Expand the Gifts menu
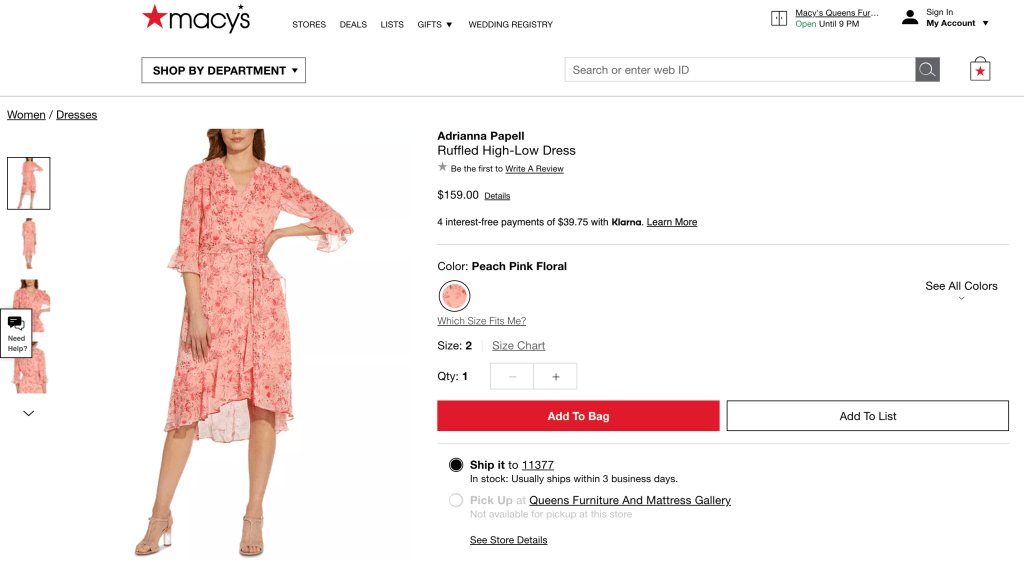Image resolution: width=1024 pixels, height=563 pixels. (435, 25)
